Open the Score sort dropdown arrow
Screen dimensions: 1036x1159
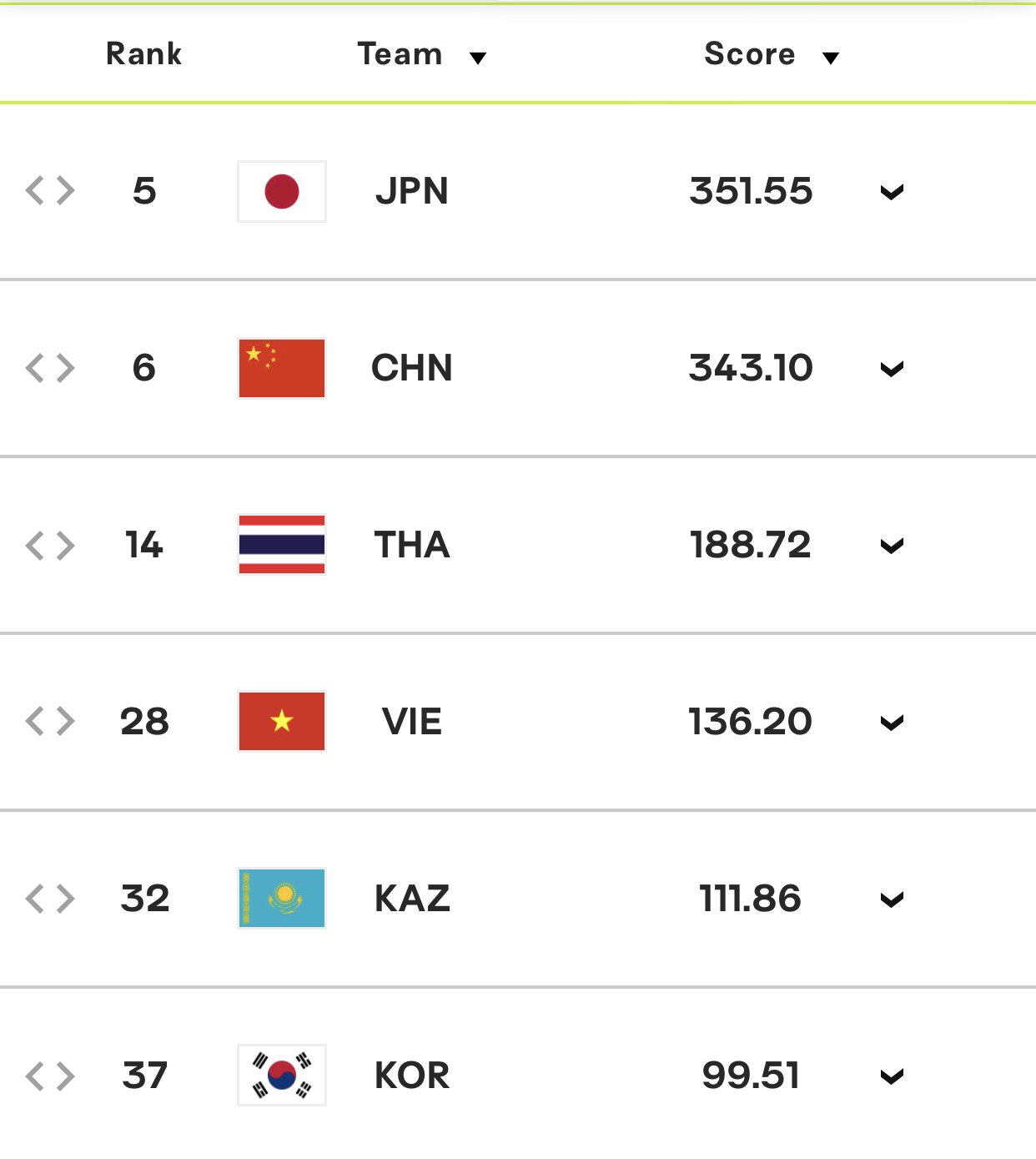pyautogui.click(x=831, y=58)
